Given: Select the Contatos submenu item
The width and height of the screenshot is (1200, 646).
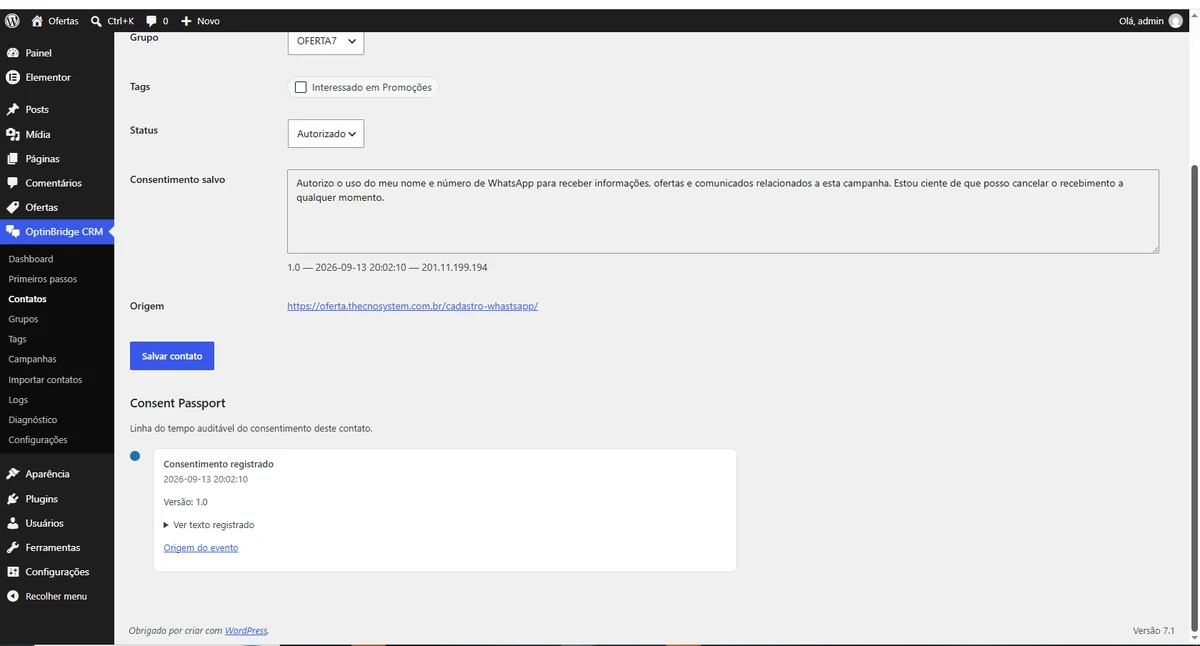Looking at the screenshot, I should [27, 299].
